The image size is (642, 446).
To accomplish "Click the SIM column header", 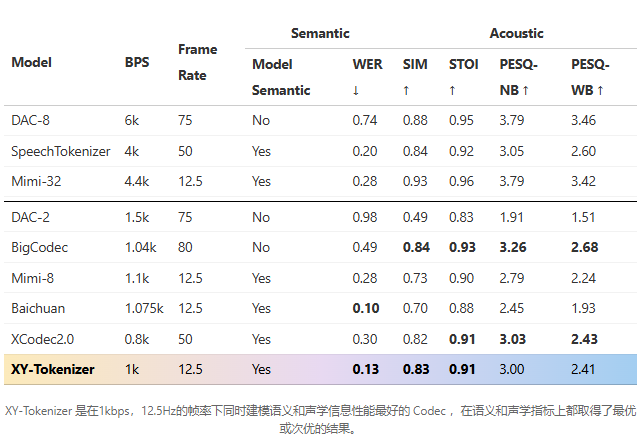I will point(415,64).
